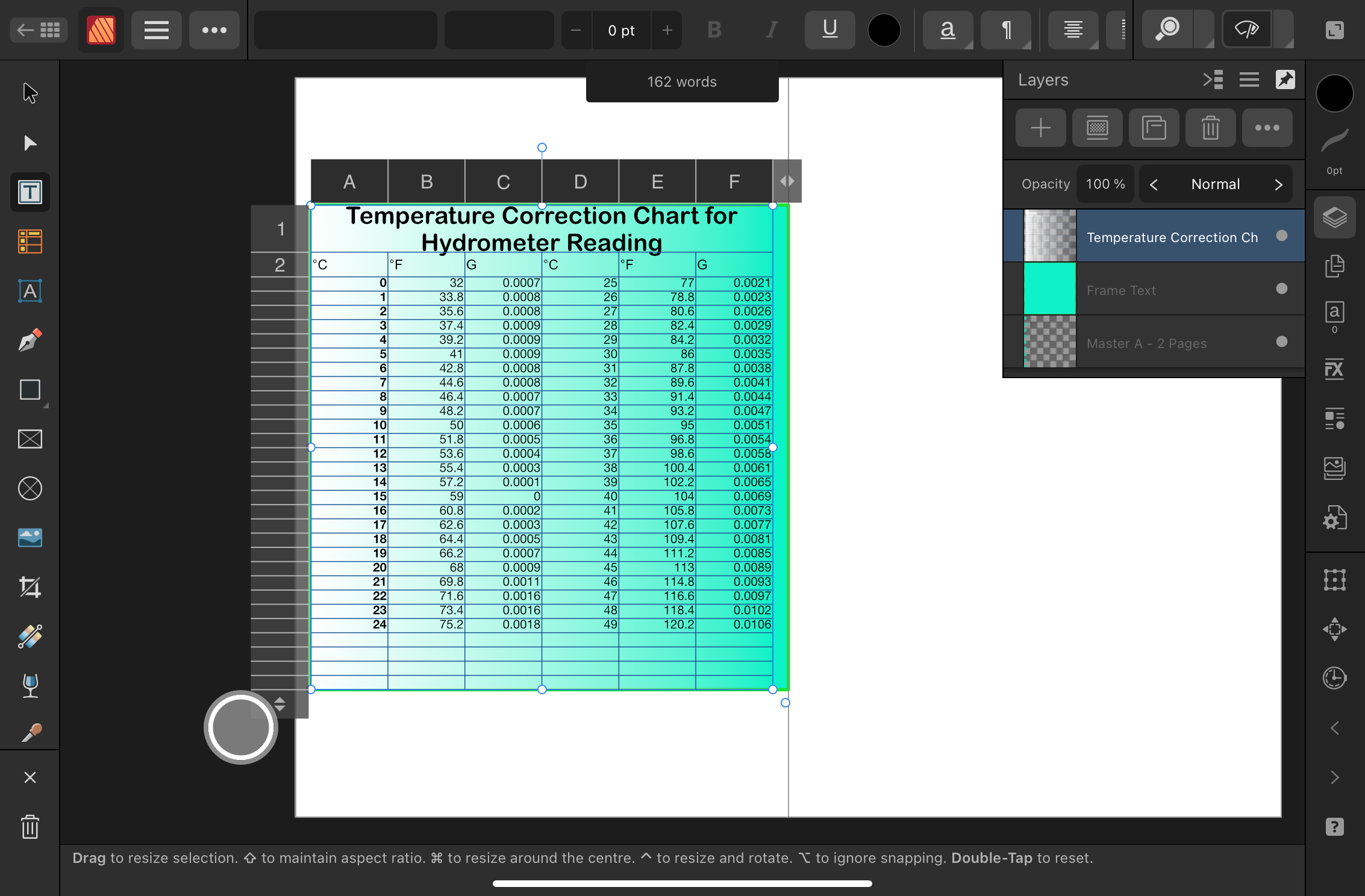Add a new layer with plus button
This screenshot has height=896, width=1365.
point(1040,128)
